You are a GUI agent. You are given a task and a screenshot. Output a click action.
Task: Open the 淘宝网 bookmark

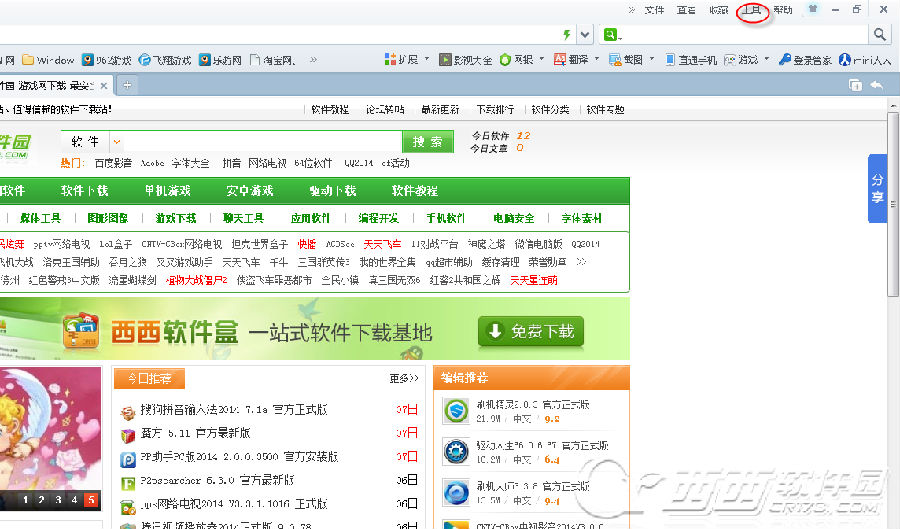[273, 60]
